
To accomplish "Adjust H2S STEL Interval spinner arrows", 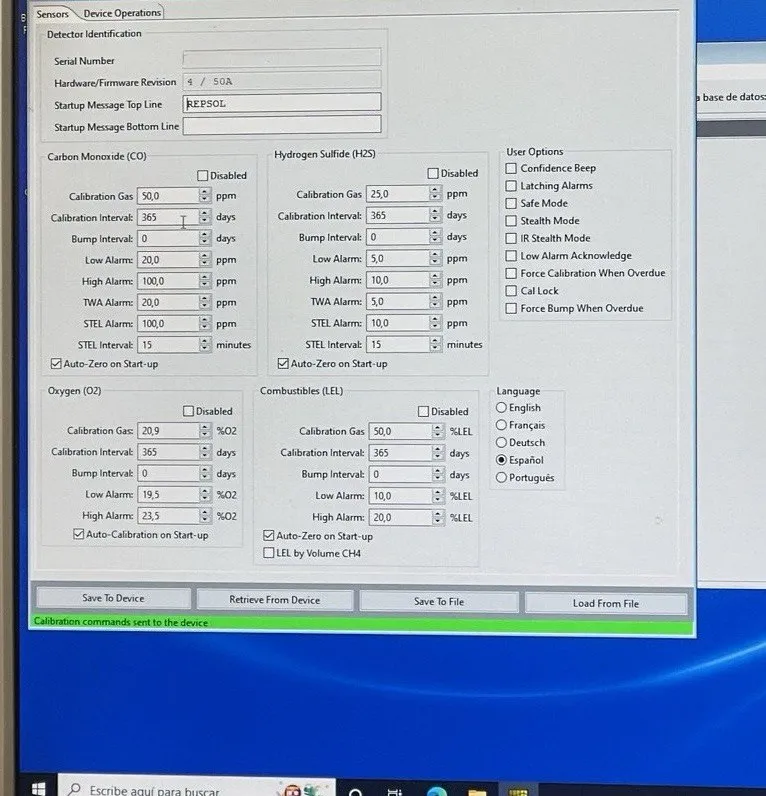I will [x=435, y=344].
